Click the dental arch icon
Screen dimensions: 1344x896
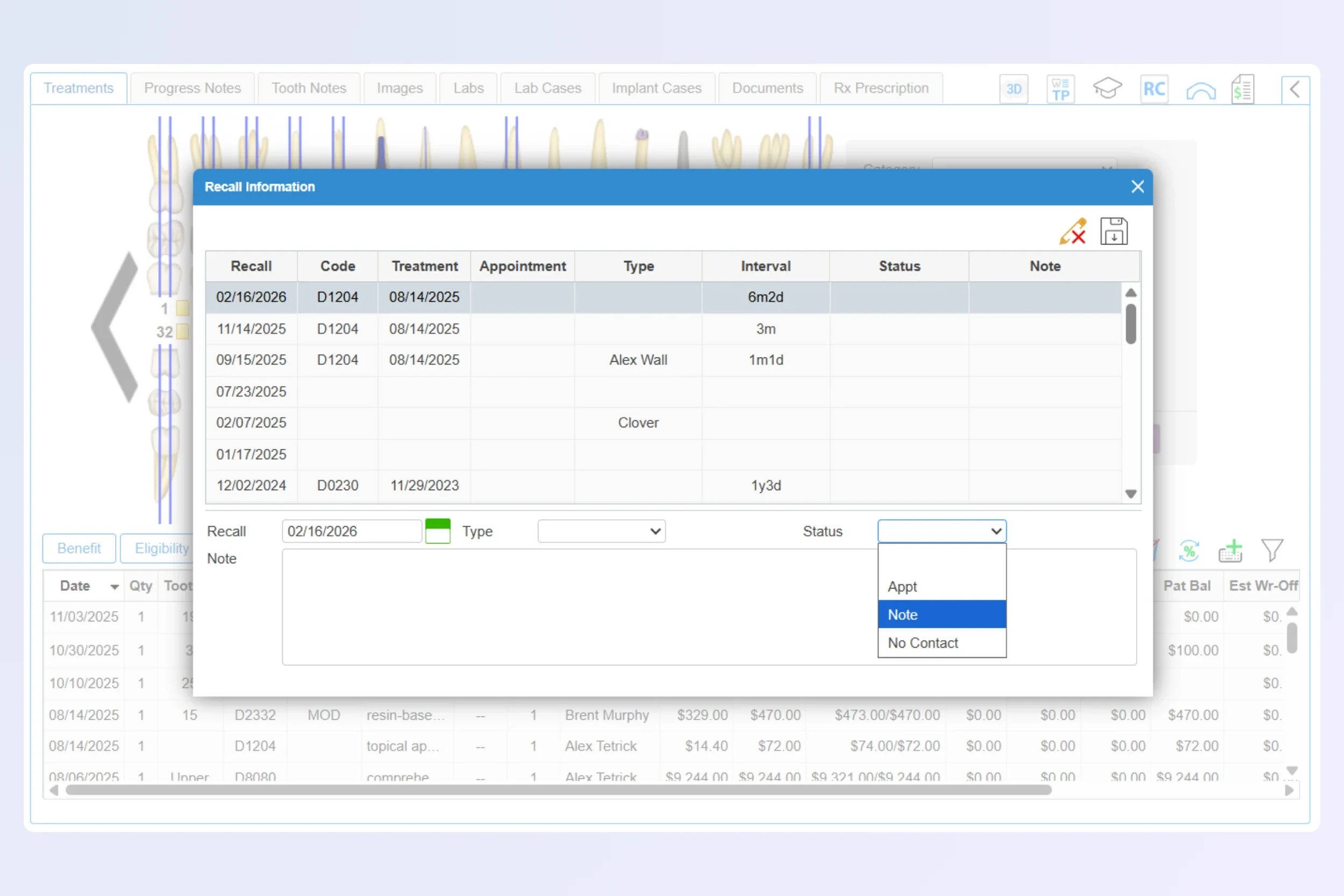coord(1200,90)
